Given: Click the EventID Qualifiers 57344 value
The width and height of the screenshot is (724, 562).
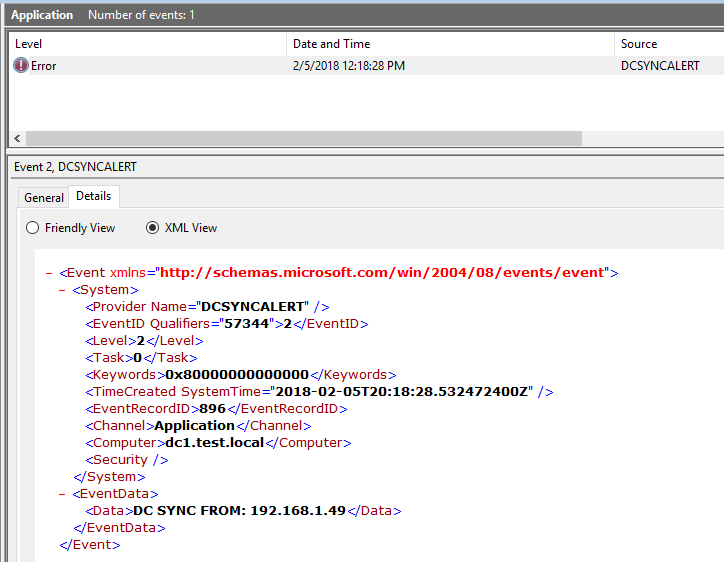Looking at the screenshot, I should (x=247, y=324).
